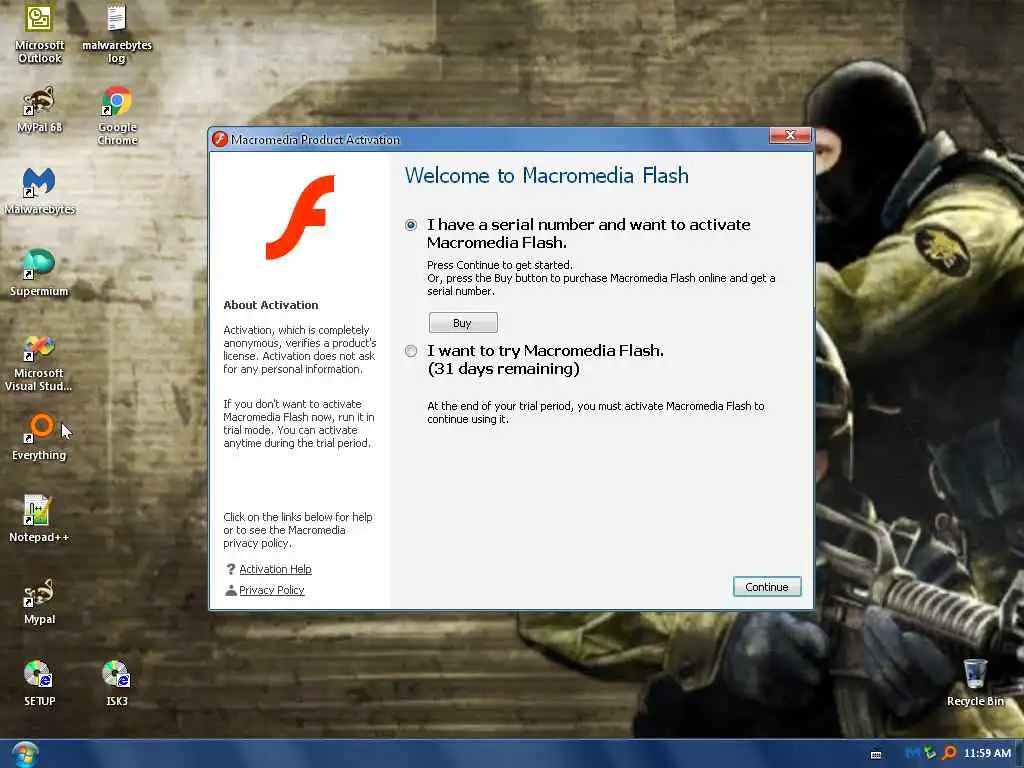The image size is (1024, 768).
Task: Open the Activation Help link
Action: (275, 569)
